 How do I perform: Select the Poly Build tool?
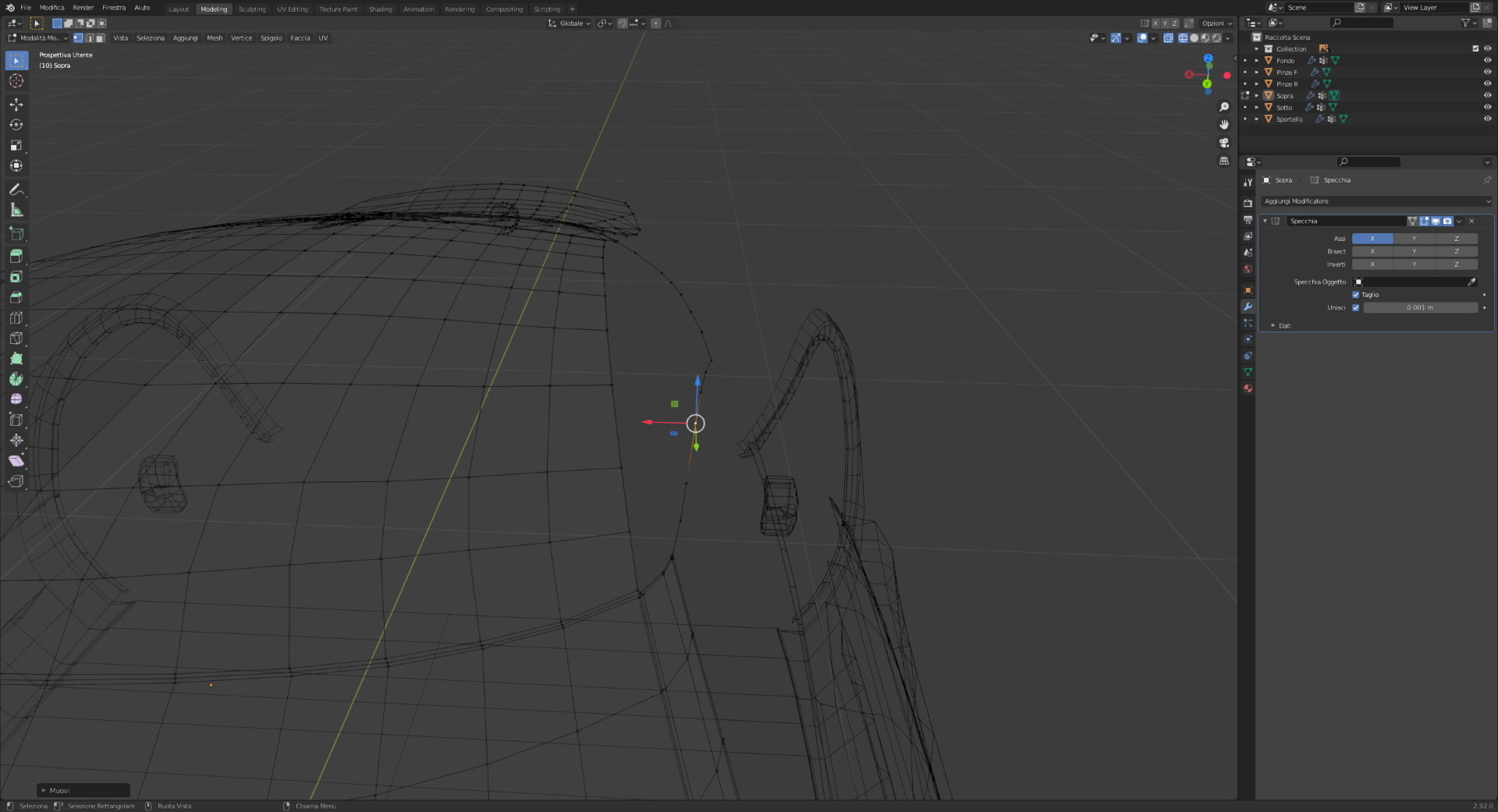click(16, 359)
